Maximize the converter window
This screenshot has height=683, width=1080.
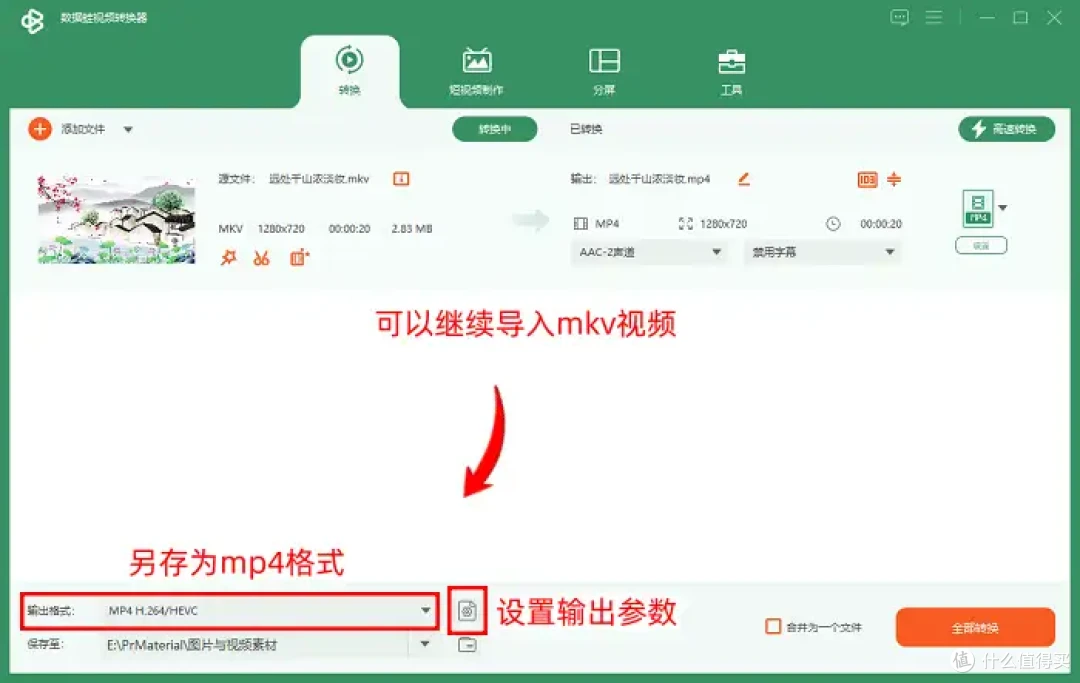[x=1020, y=17]
